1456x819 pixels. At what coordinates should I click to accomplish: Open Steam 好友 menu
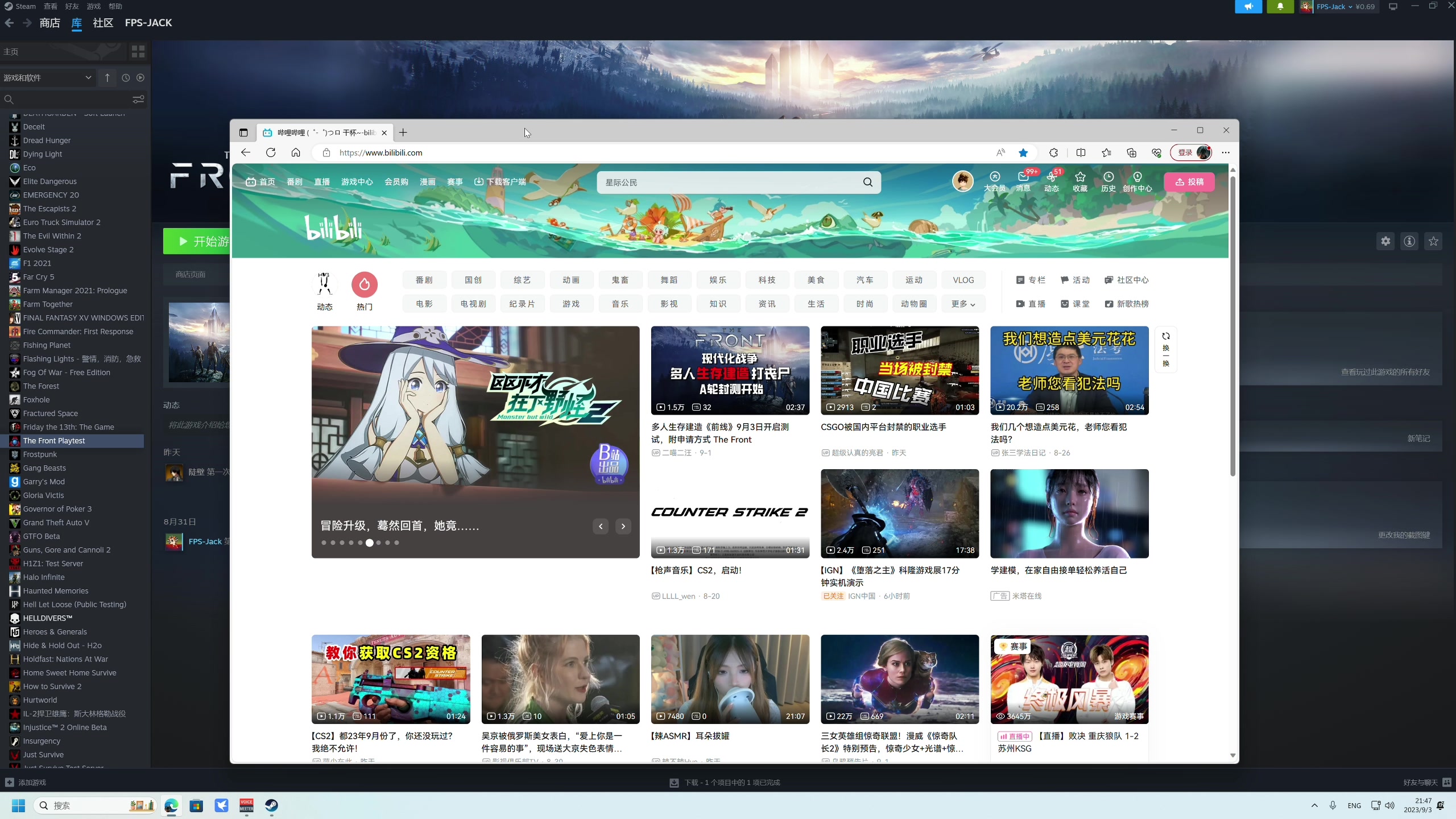(x=72, y=6)
